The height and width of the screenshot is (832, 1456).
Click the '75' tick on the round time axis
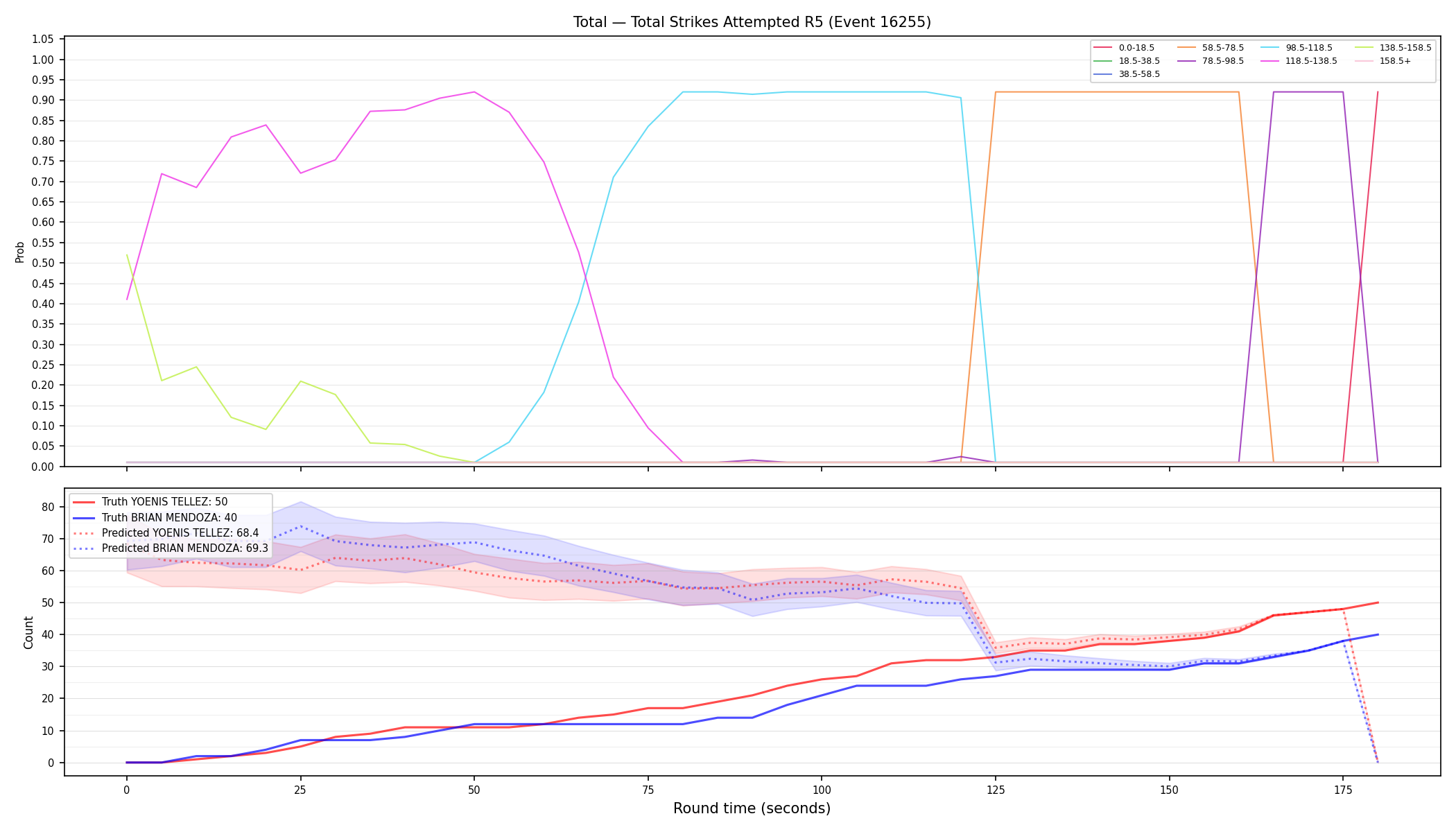648,790
